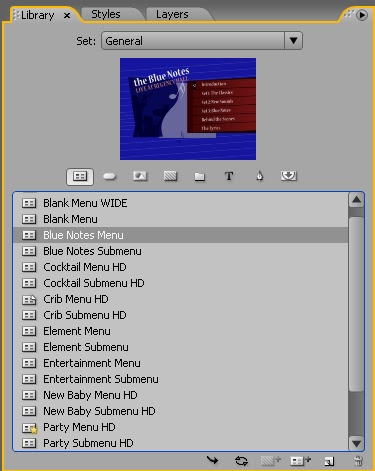Click menu icon beside New Baby Submenu HD

pos(29,411)
